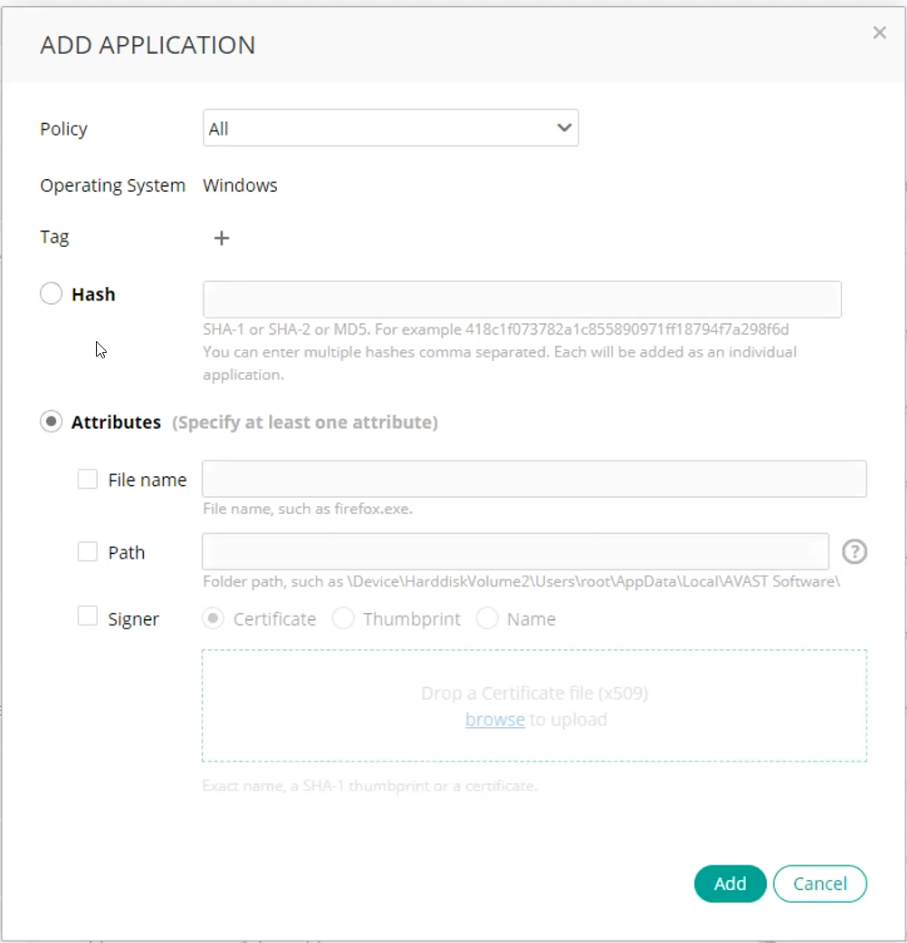
Task: Select the Attributes radio button
Action: (51, 422)
